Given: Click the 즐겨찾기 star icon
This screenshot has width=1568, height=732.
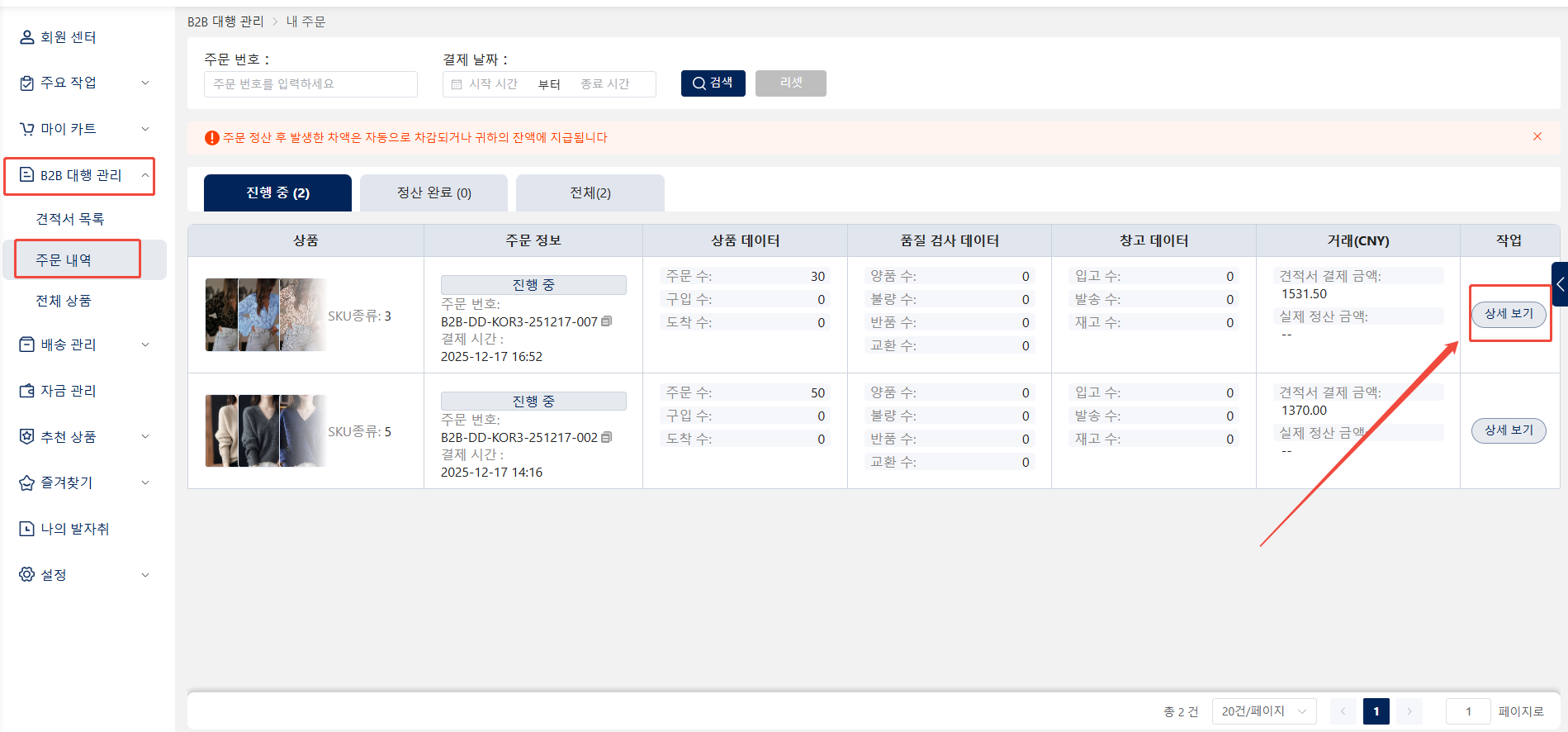Looking at the screenshot, I should tap(27, 482).
